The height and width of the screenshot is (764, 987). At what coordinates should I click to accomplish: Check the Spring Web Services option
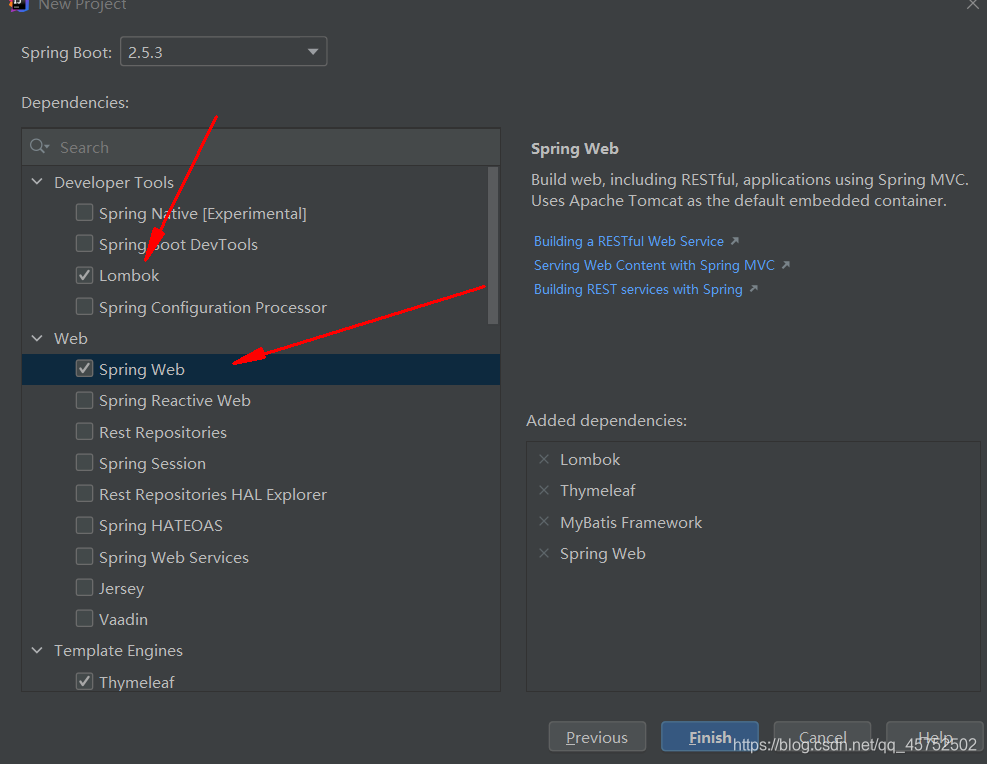coord(84,556)
